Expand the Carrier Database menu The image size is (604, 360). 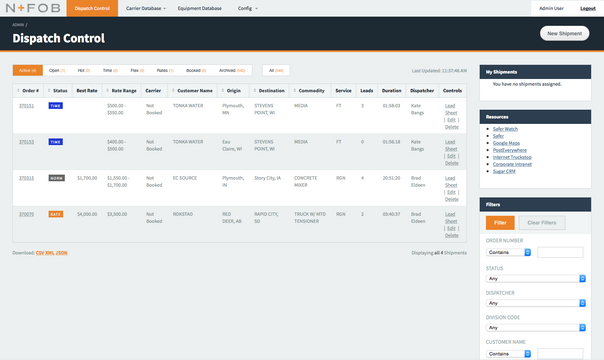tap(146, 8)
